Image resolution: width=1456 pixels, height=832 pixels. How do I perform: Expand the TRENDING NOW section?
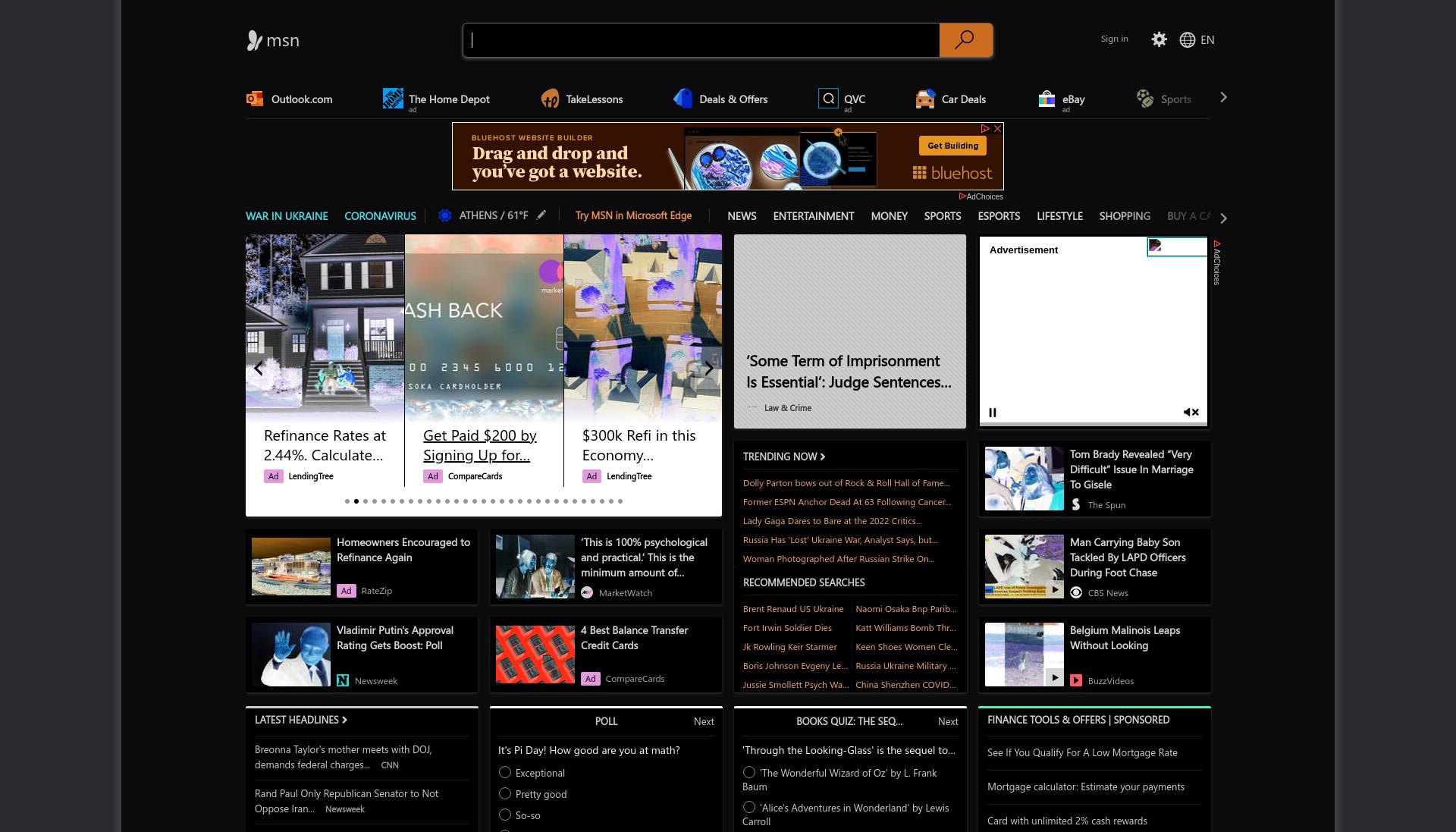[x=784, y=456]
